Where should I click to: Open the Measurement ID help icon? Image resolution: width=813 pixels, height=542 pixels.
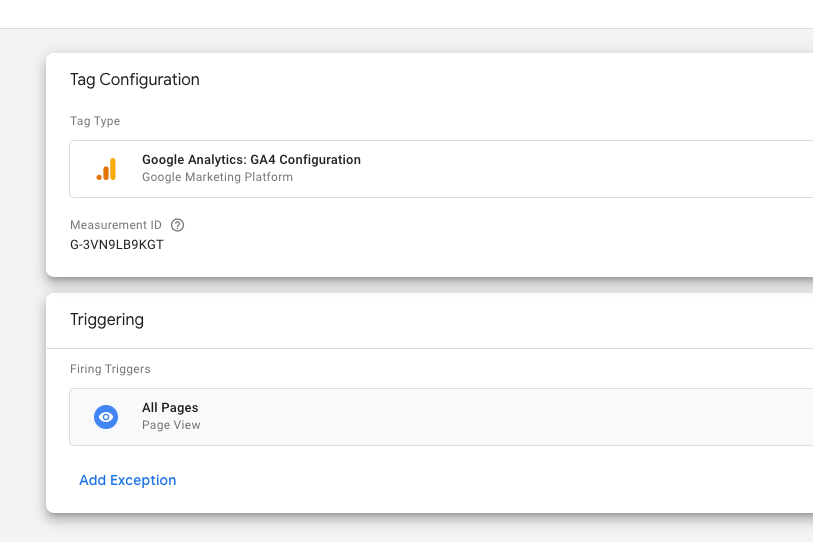pyautogui.click(x=177, y=225)
